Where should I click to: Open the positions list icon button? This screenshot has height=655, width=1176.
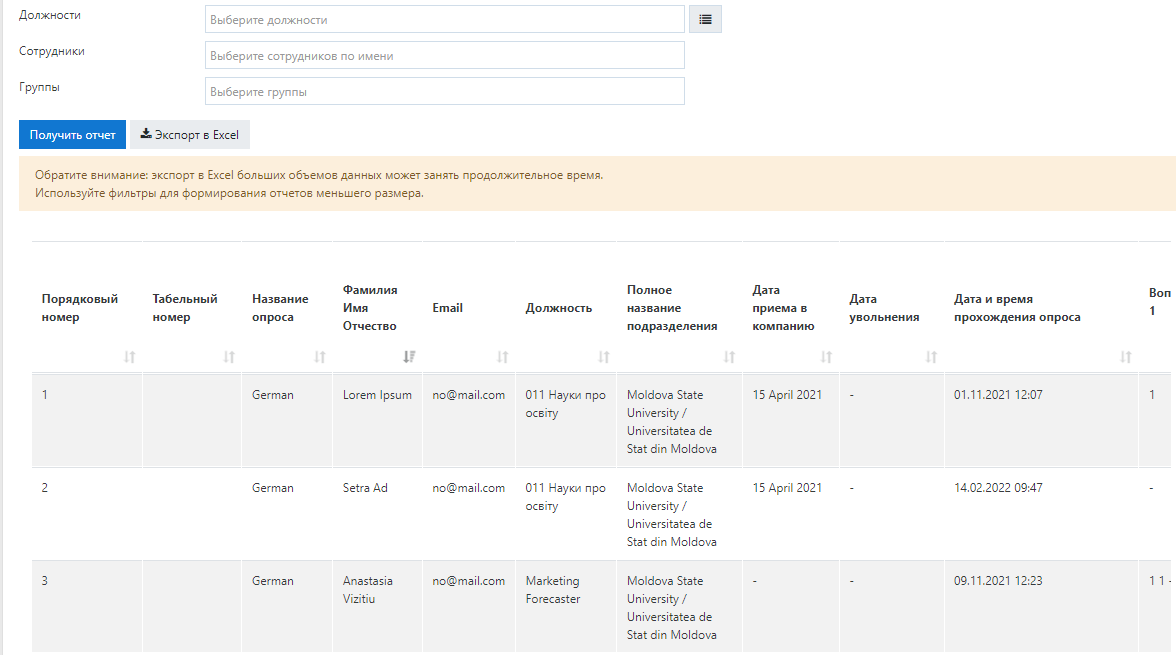tap(705, 20)
